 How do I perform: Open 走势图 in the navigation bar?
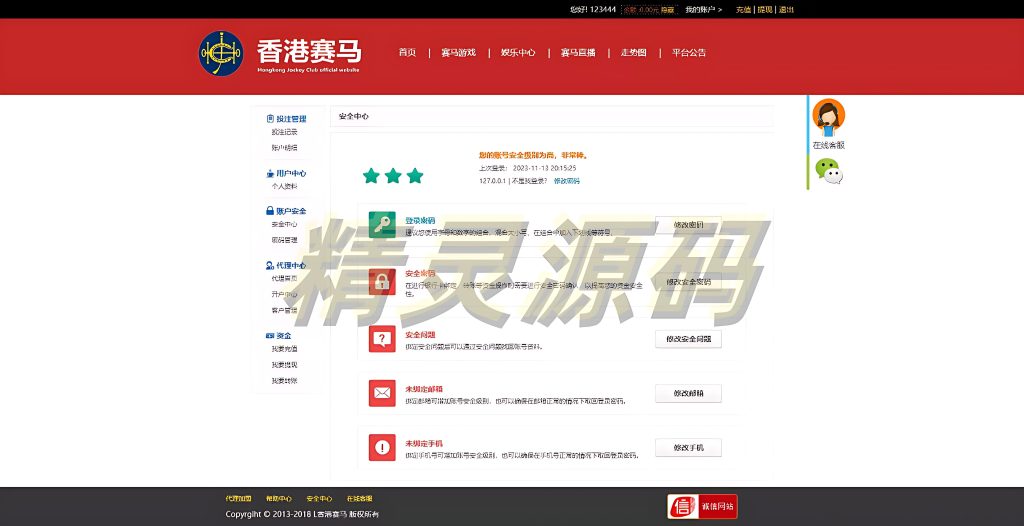[x=633, y=53]
